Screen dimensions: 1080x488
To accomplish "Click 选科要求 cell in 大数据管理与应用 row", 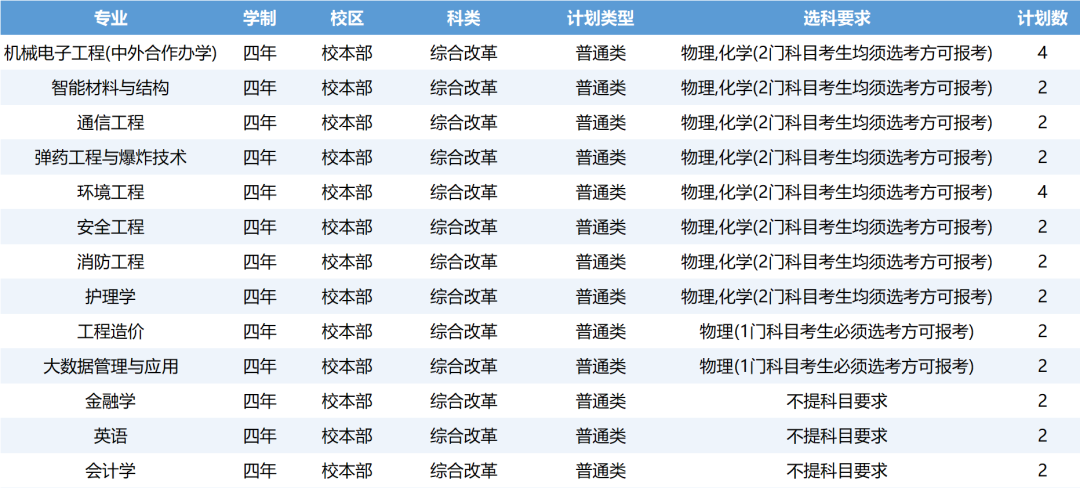I will 837,366.
